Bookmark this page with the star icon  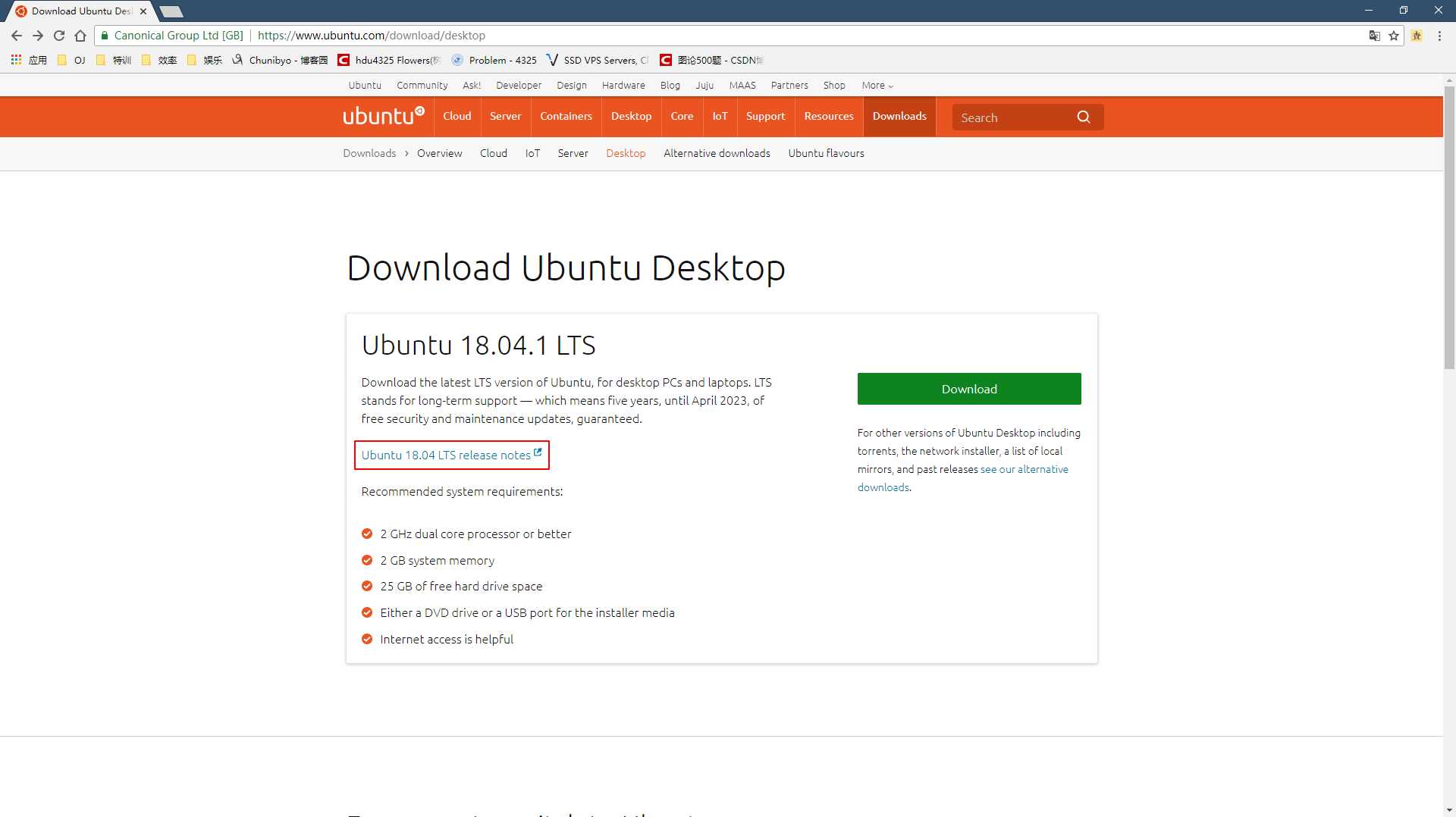1394,36
